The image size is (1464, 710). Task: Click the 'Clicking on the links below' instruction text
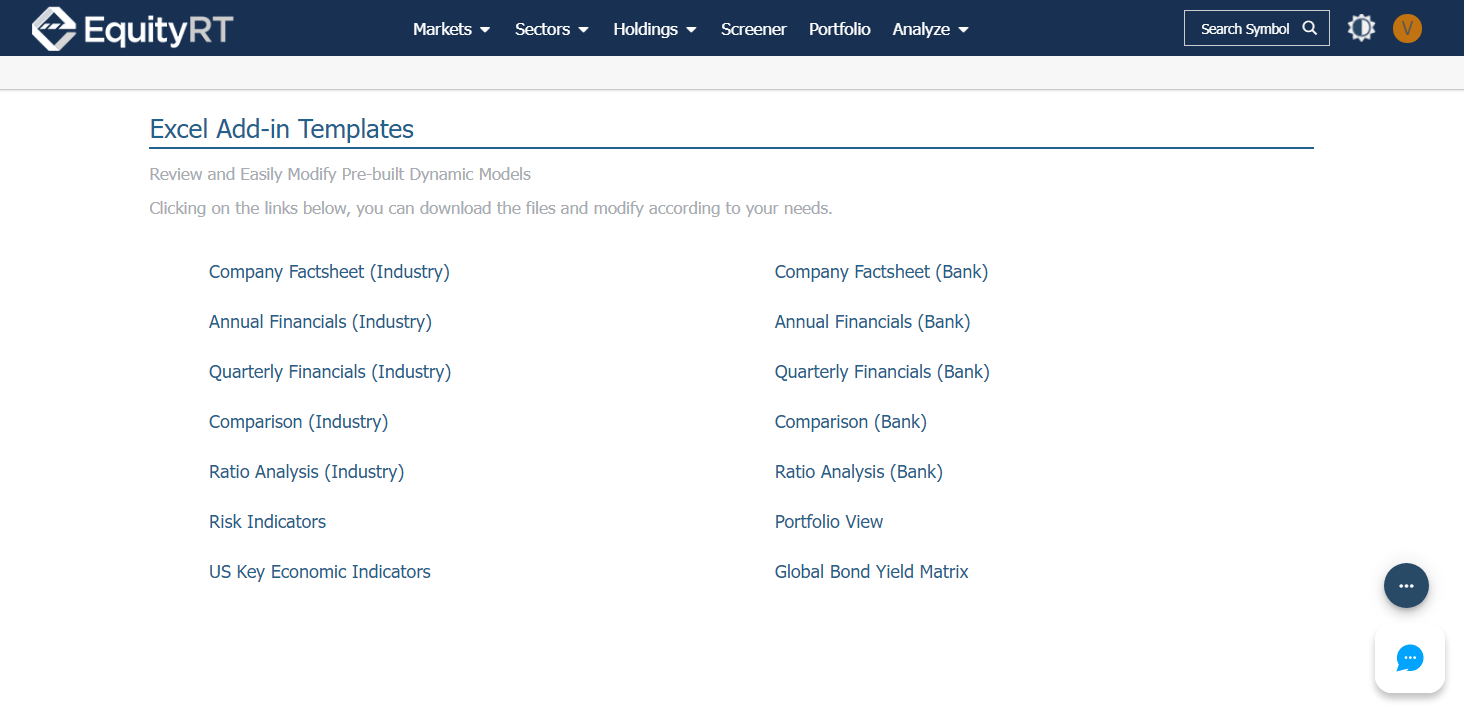click(x=490, y=209)
